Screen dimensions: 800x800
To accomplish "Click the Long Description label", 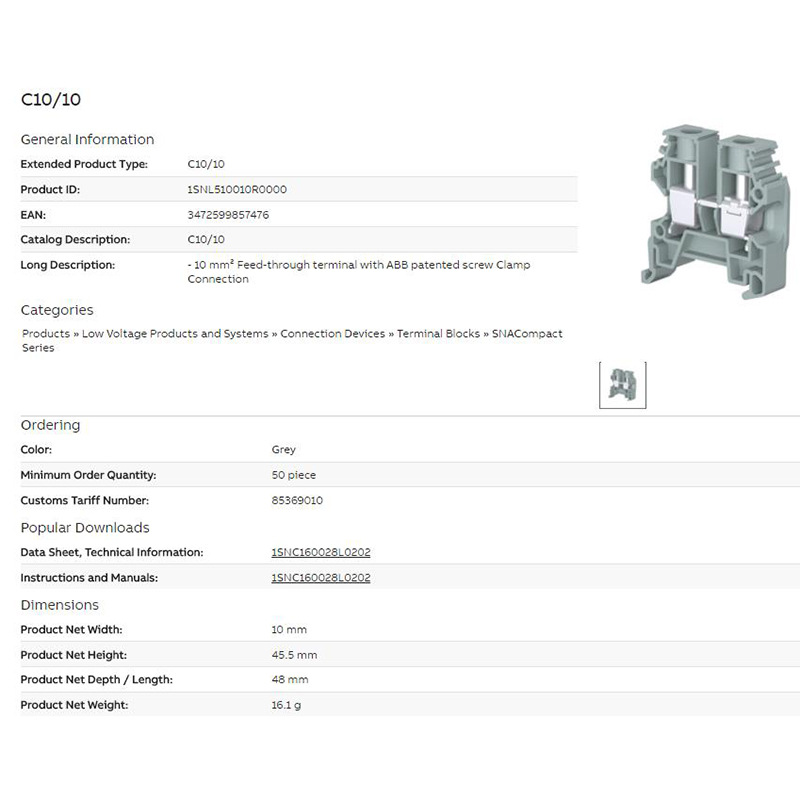I will coord(68,265).
